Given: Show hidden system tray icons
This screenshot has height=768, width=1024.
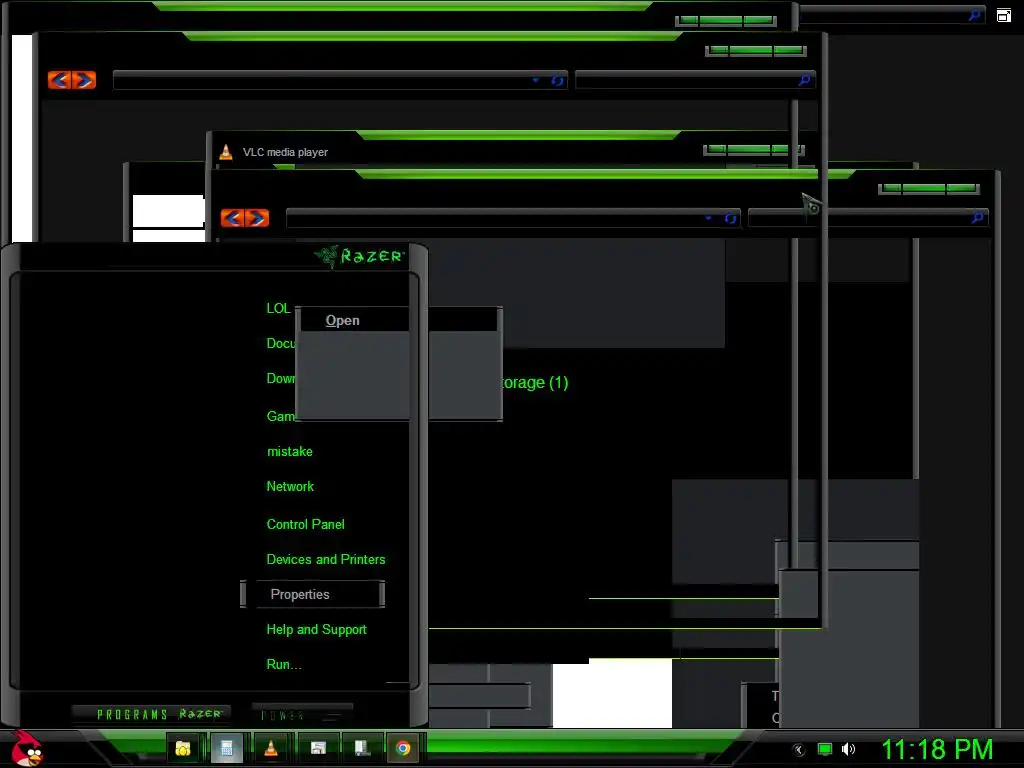Looking at the screenshot, I should click(x=799, y=750).
